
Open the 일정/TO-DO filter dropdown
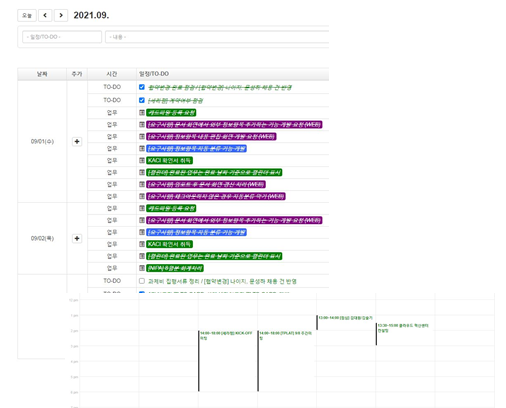(62, 37)
